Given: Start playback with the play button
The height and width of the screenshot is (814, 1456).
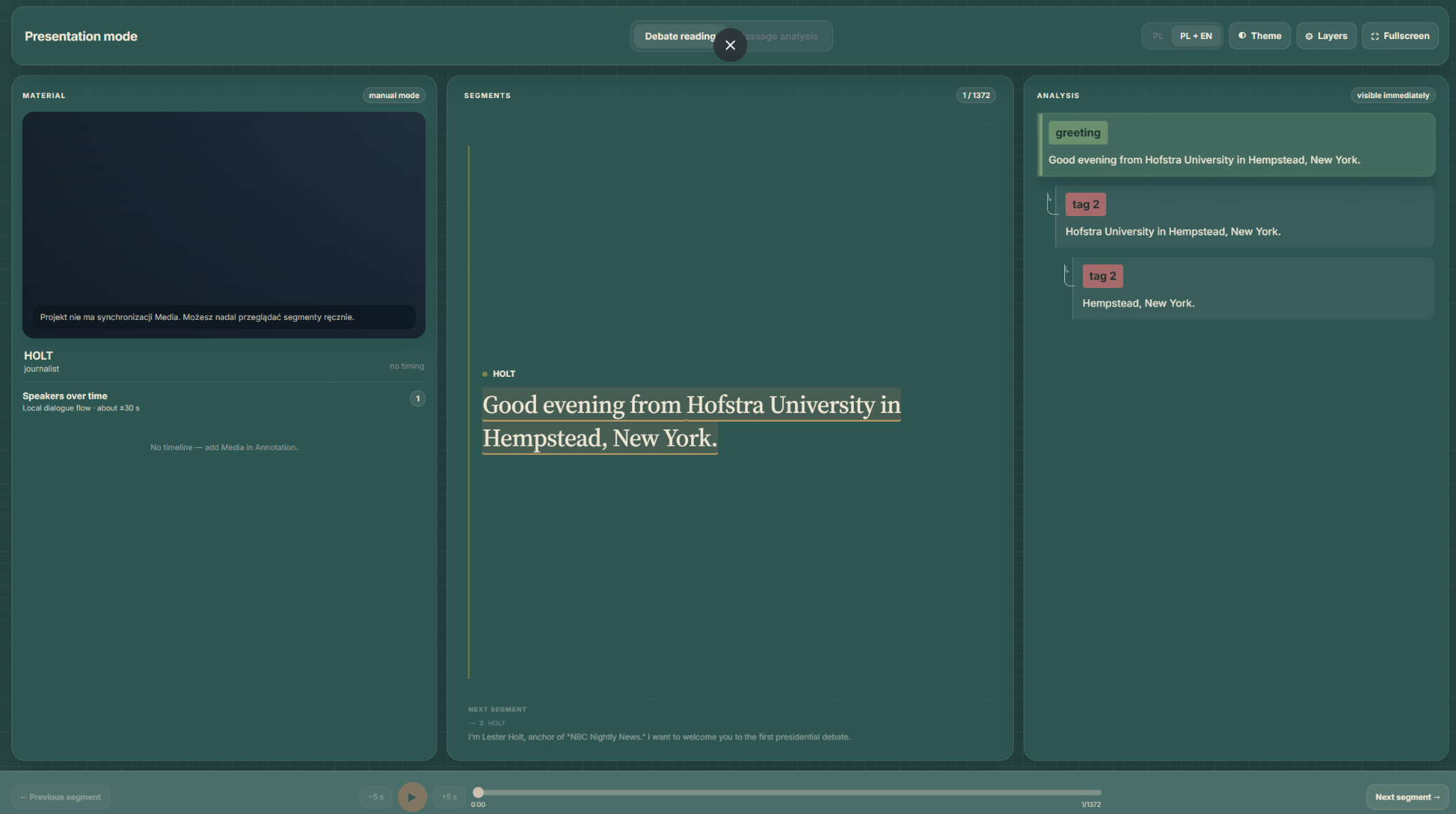Looking at the screenshot, I should click(412, 797).
